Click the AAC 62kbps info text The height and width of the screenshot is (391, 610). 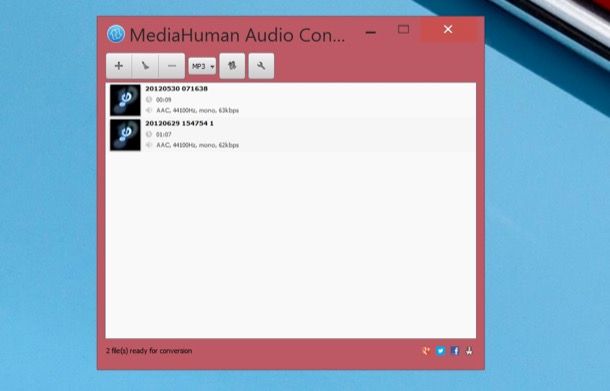click(x=197, y=145)
